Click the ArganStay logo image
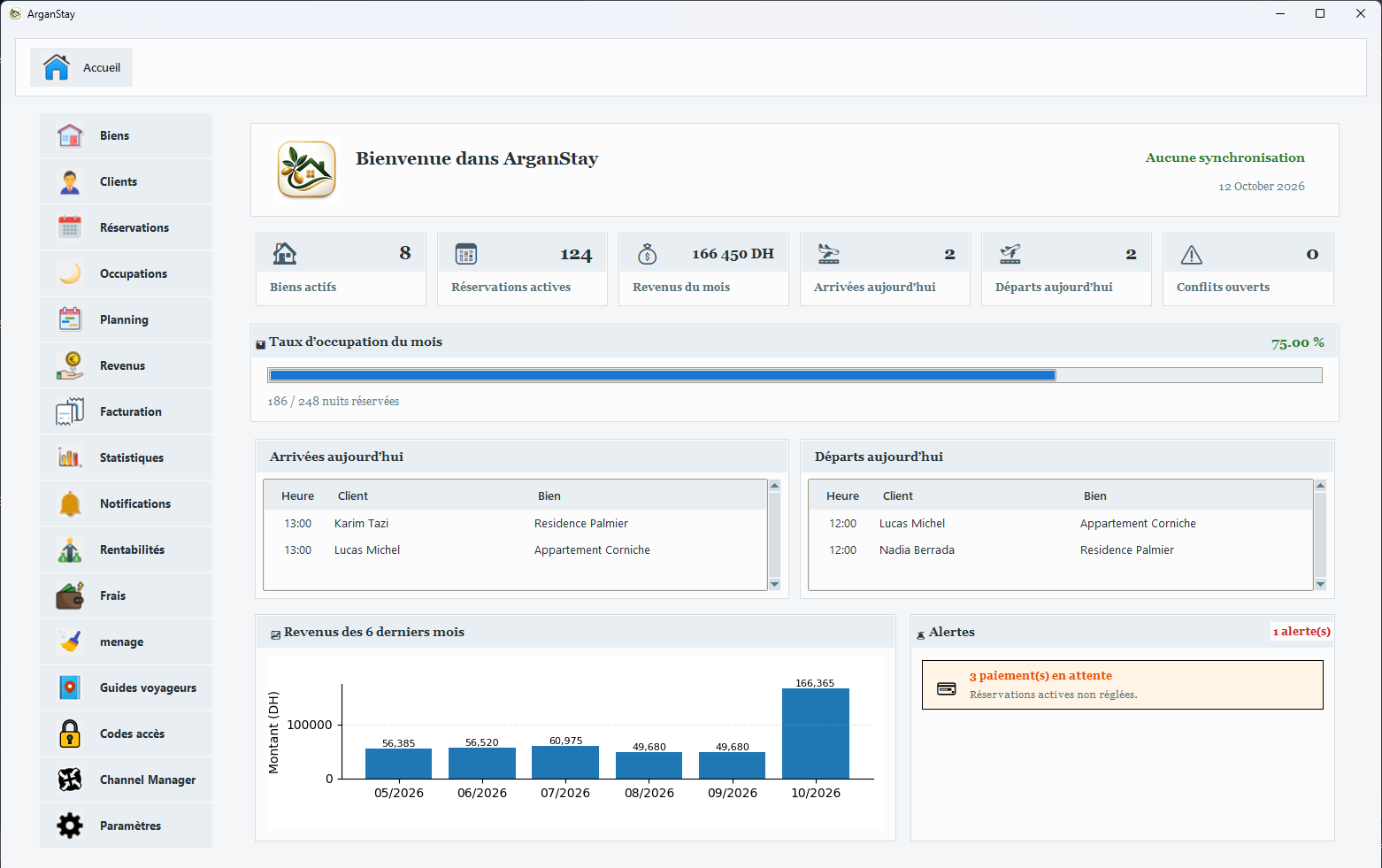 click(x=307, y=169)
